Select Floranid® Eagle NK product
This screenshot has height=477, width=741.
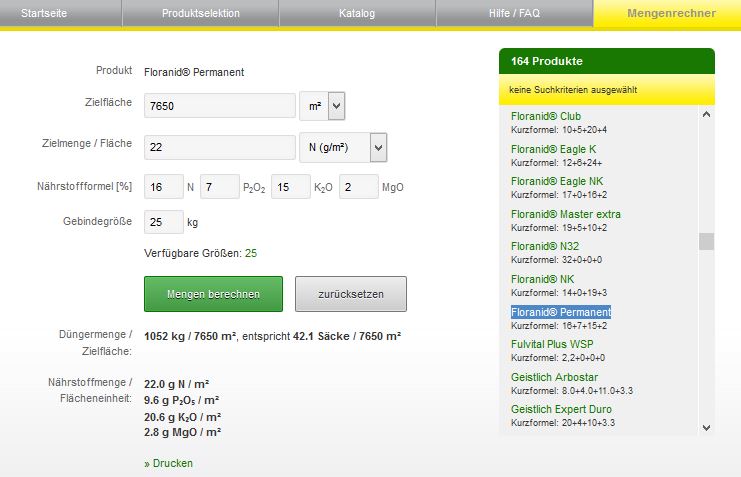click(557, 182)
